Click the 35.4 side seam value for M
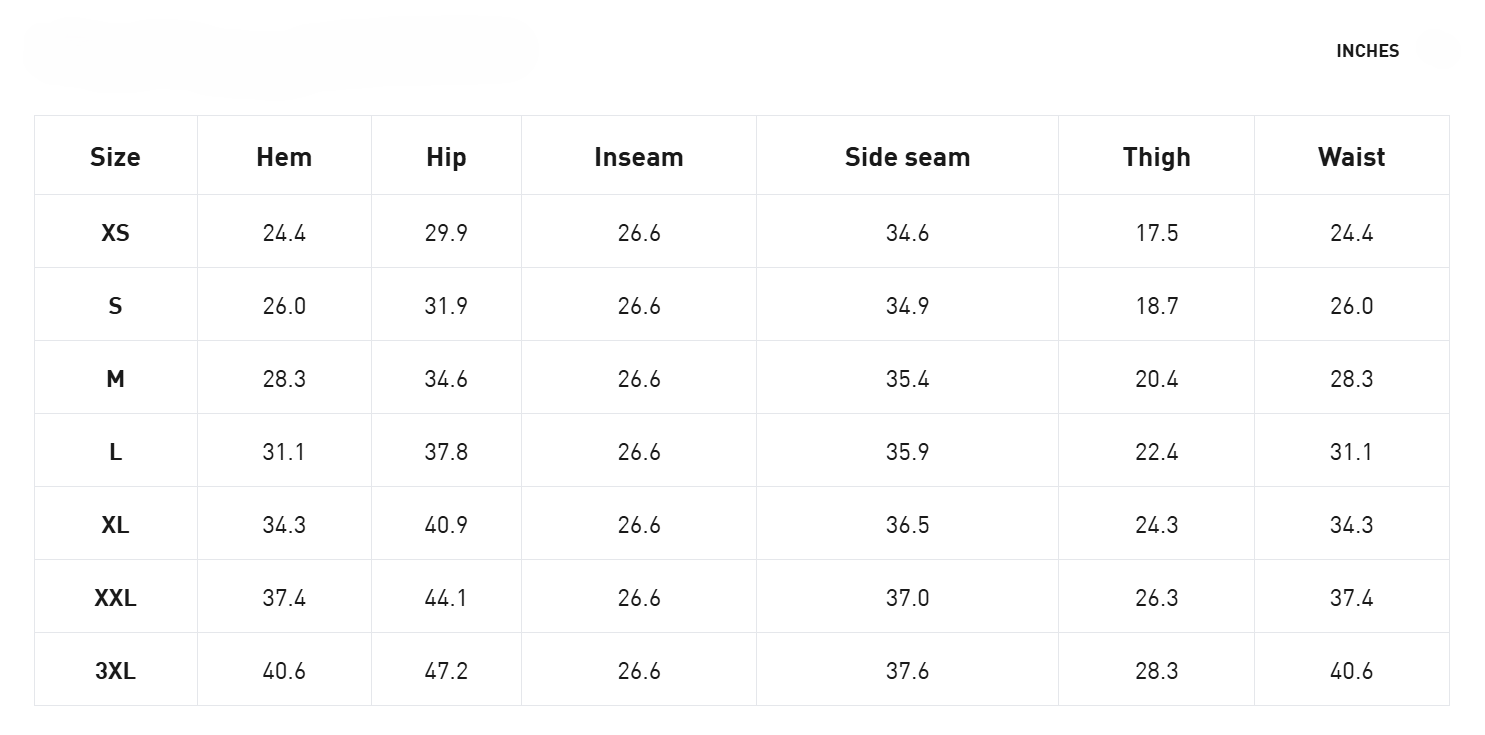The width and height of the screenshot is (1485, 735). tap(907, 379)
